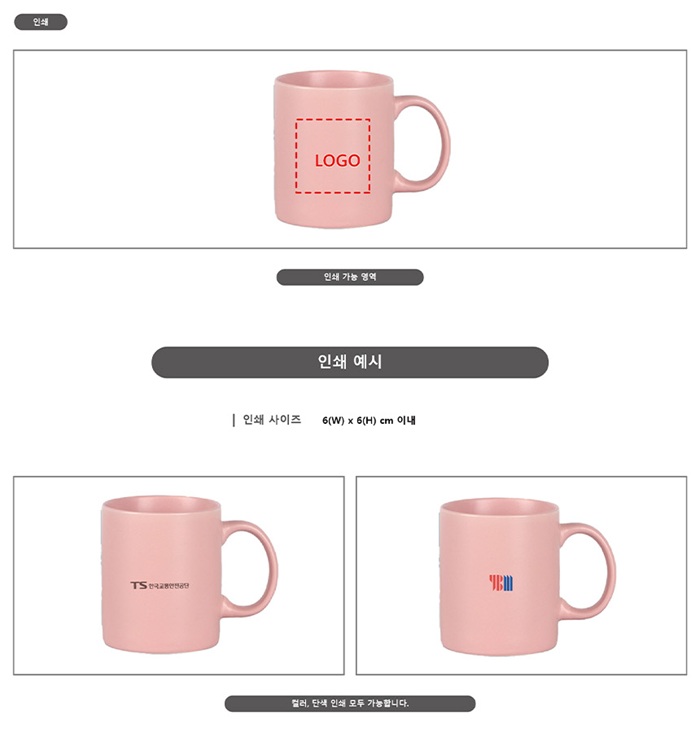The image size is (700, 755).
Task: Click the rim opening of the right example mug
Action: [500, 507]
